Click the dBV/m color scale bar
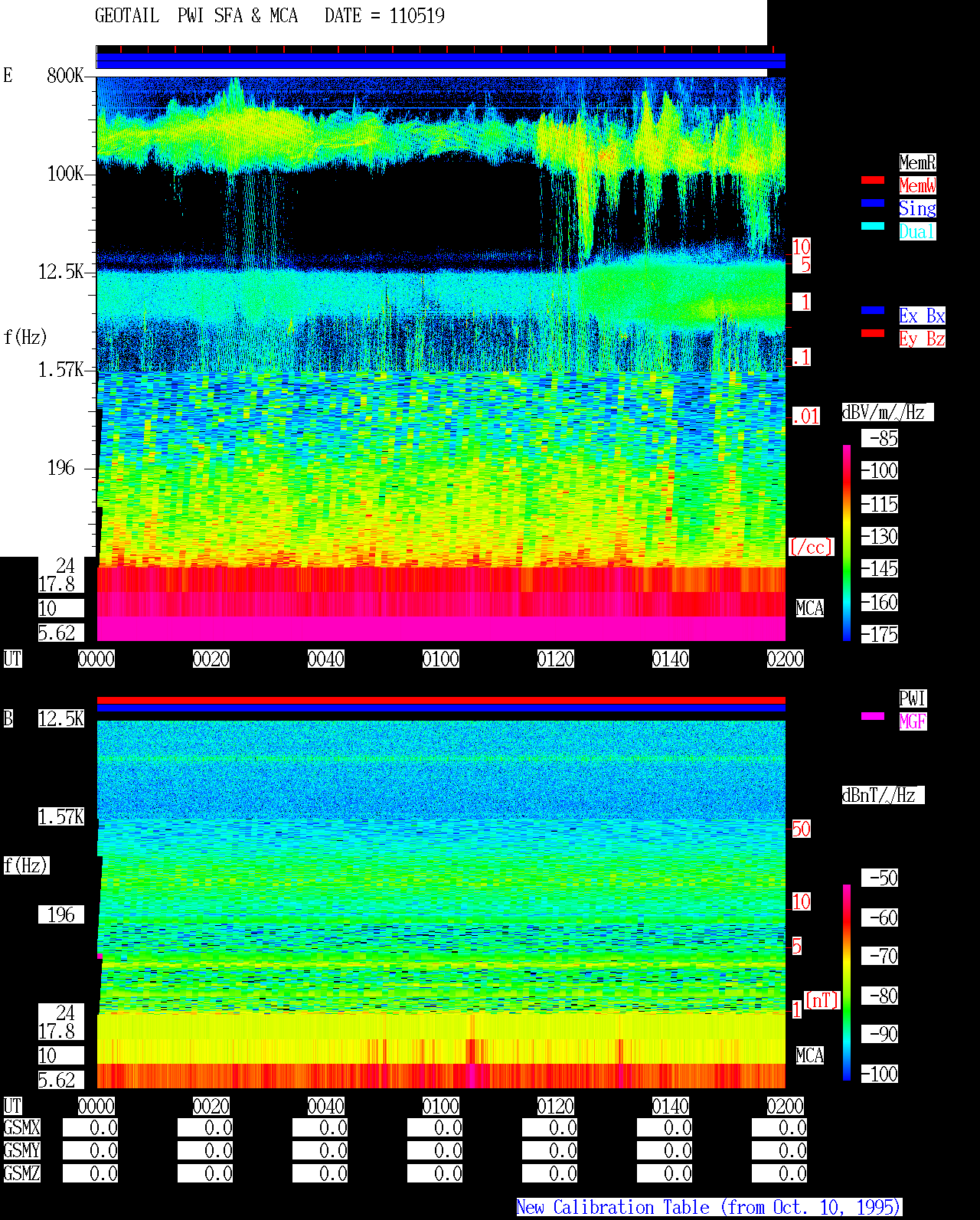Image resolution: width=980 pixels, height=1220 pixels. coord(847,543)
